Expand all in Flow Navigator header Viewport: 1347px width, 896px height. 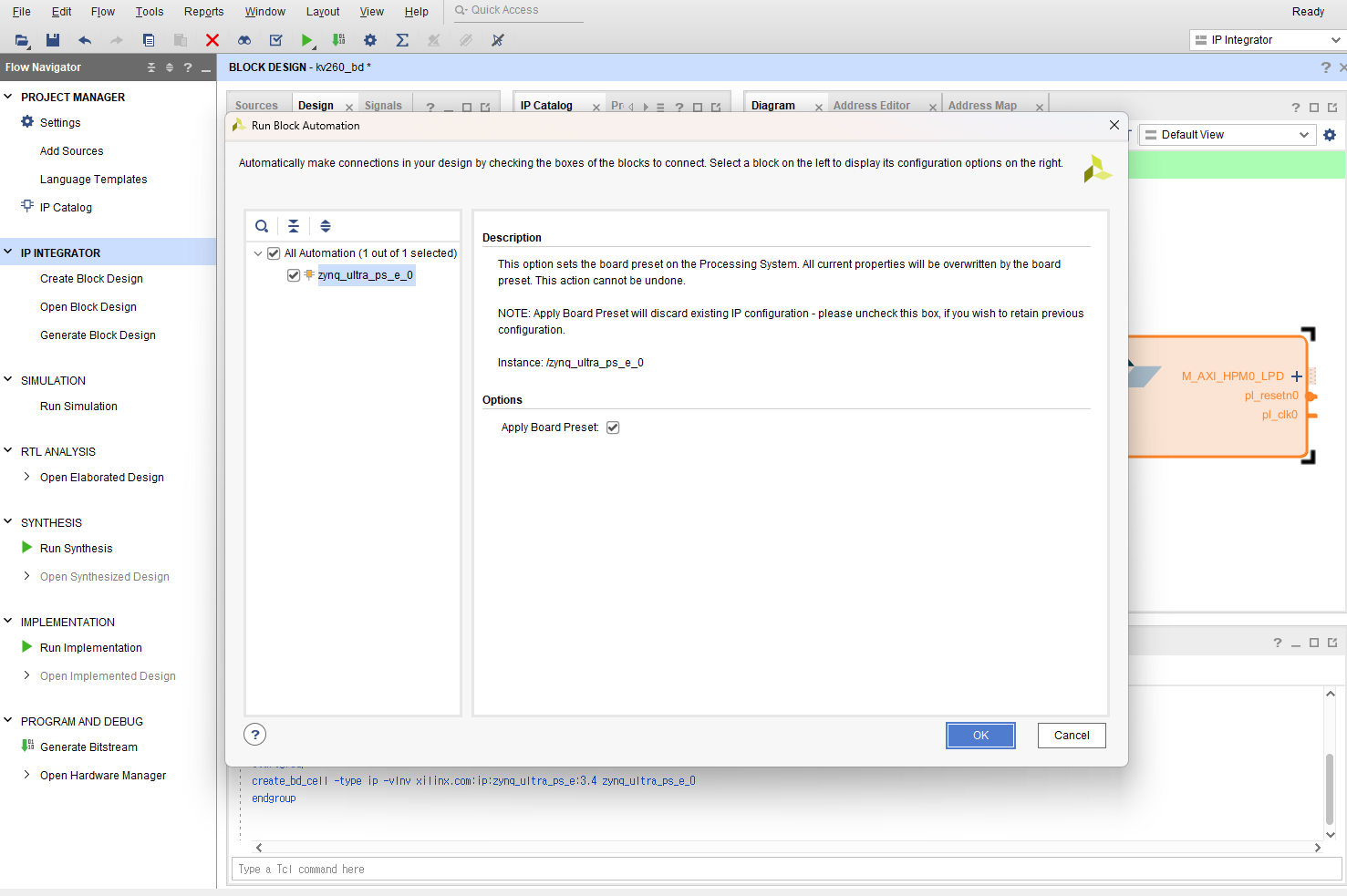click(170, 67)
